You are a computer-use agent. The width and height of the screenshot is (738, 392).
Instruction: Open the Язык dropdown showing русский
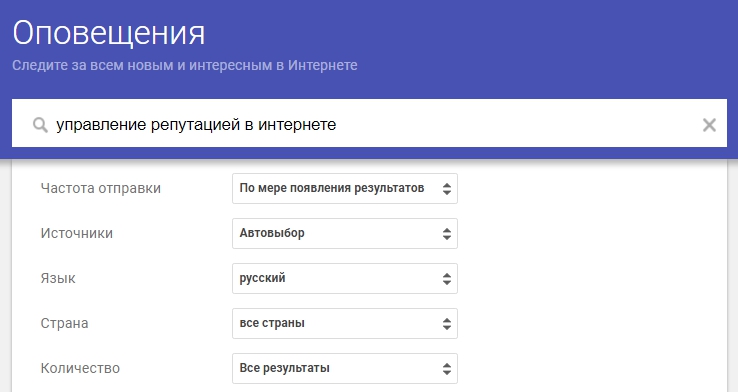[x=345, y=279]
